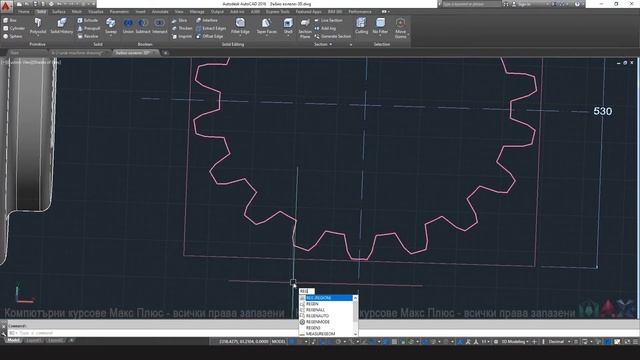Viewport: 640px width, 360px height.
Task: Open the Surface ribbon tab
Action: (x=59, y=12)
